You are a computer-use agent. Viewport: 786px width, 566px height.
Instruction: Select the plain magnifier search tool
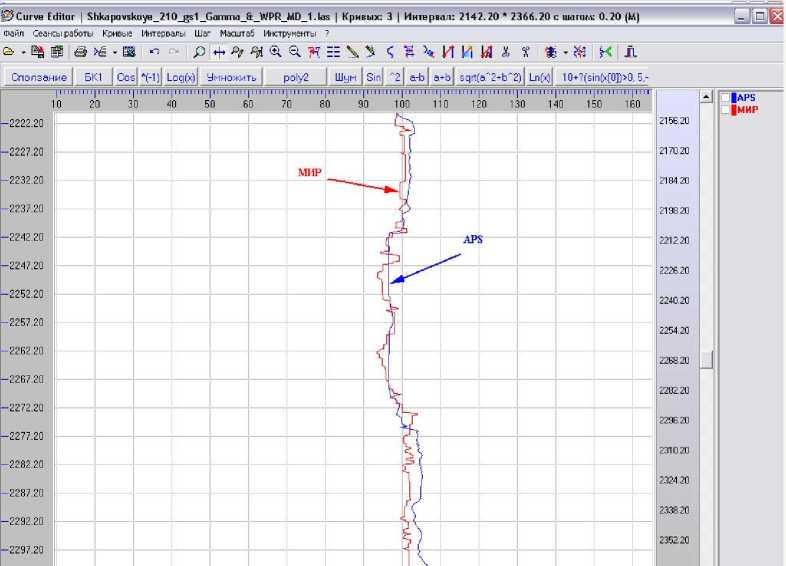(199, 52)
